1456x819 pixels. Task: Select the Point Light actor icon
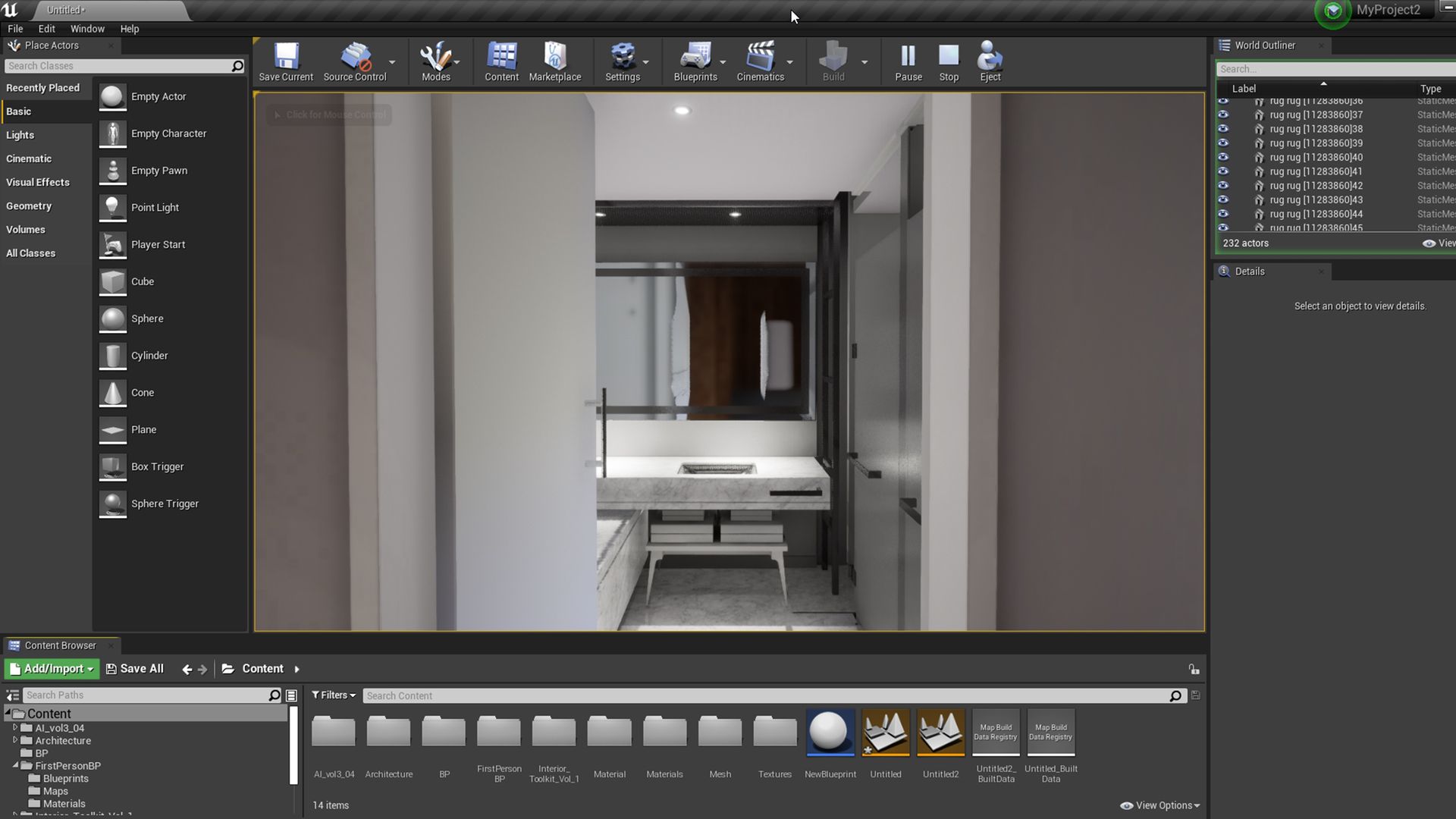click(113, 208)
